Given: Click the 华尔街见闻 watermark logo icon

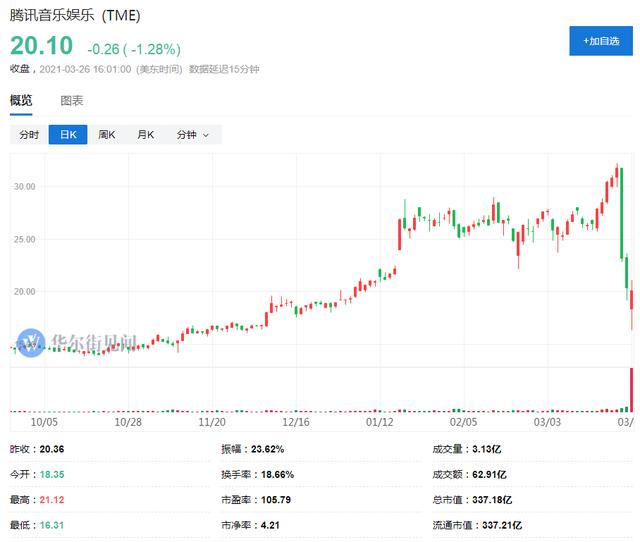Looking at the screenshot, I should [x=33, y=342].
